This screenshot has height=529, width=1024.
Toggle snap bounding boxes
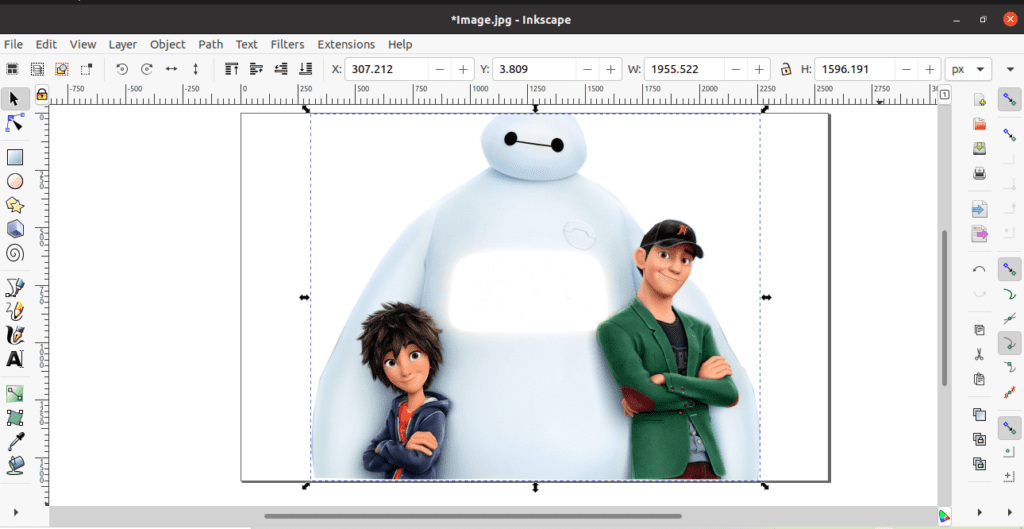pos(1010,135)
